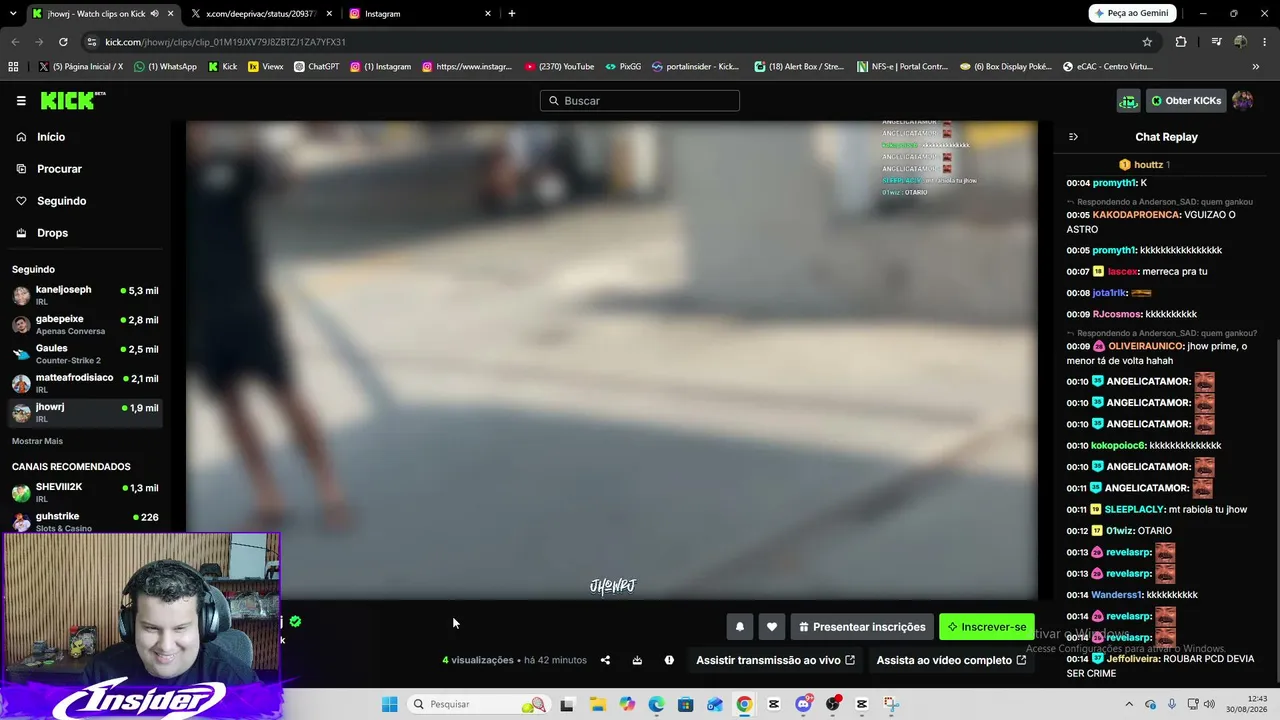Screen dimensions: 1280x720
Task: Go to the Seguindo page
Action: click(x=61, y=201)
